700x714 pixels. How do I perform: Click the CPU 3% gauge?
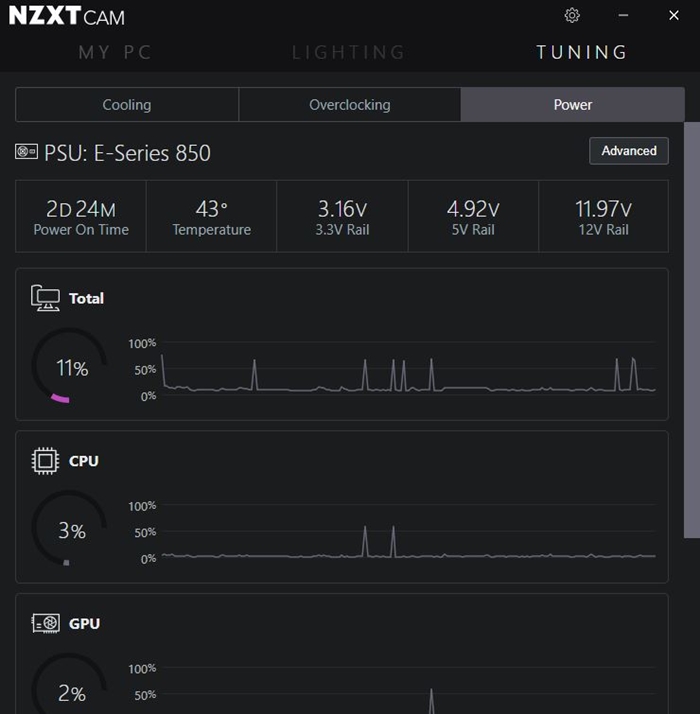pos(70,528)
